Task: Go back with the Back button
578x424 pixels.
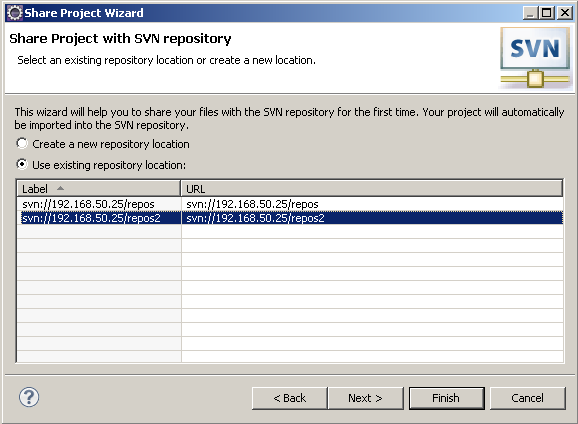Action: click(290, 398)
